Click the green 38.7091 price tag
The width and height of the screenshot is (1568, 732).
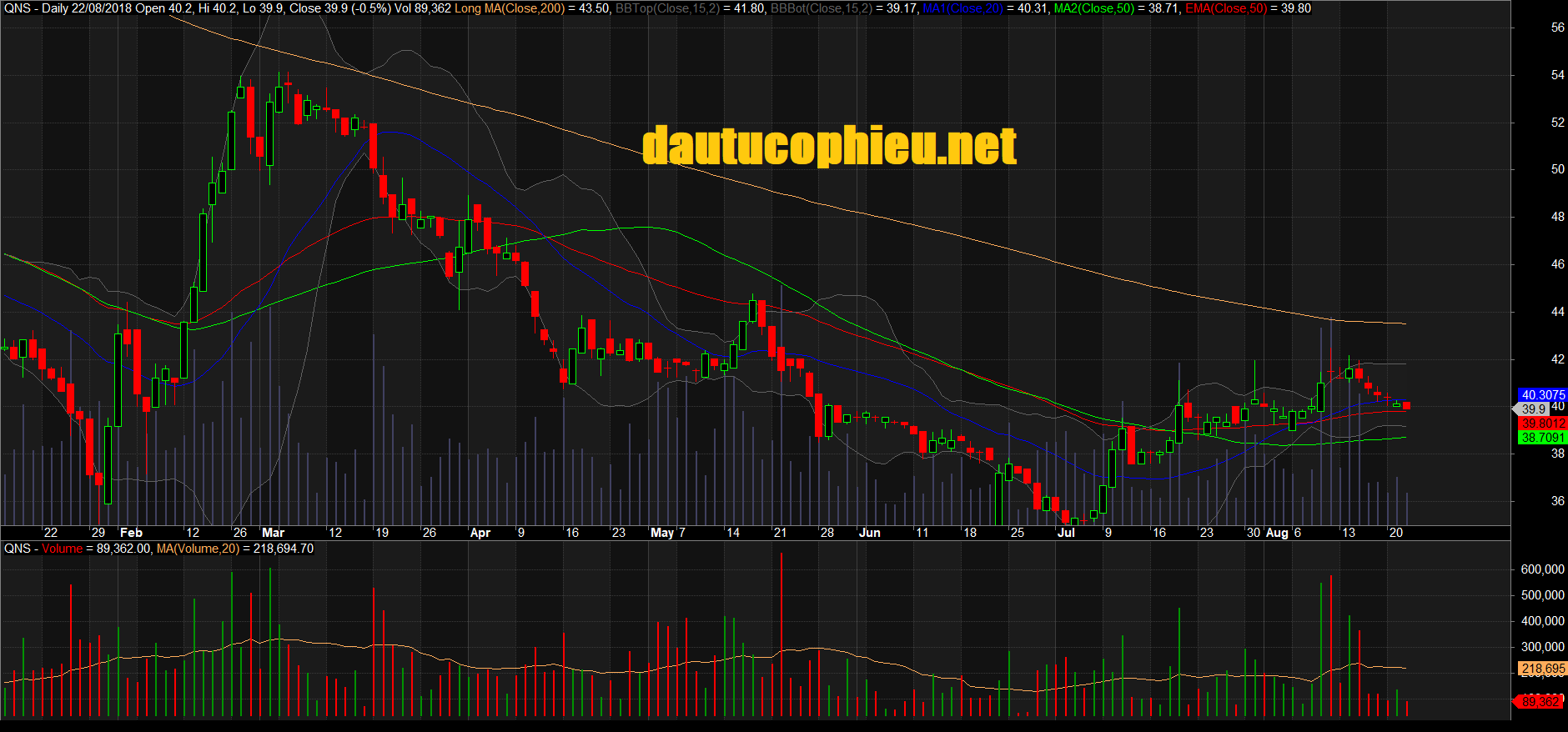[x=1542, y=438]
